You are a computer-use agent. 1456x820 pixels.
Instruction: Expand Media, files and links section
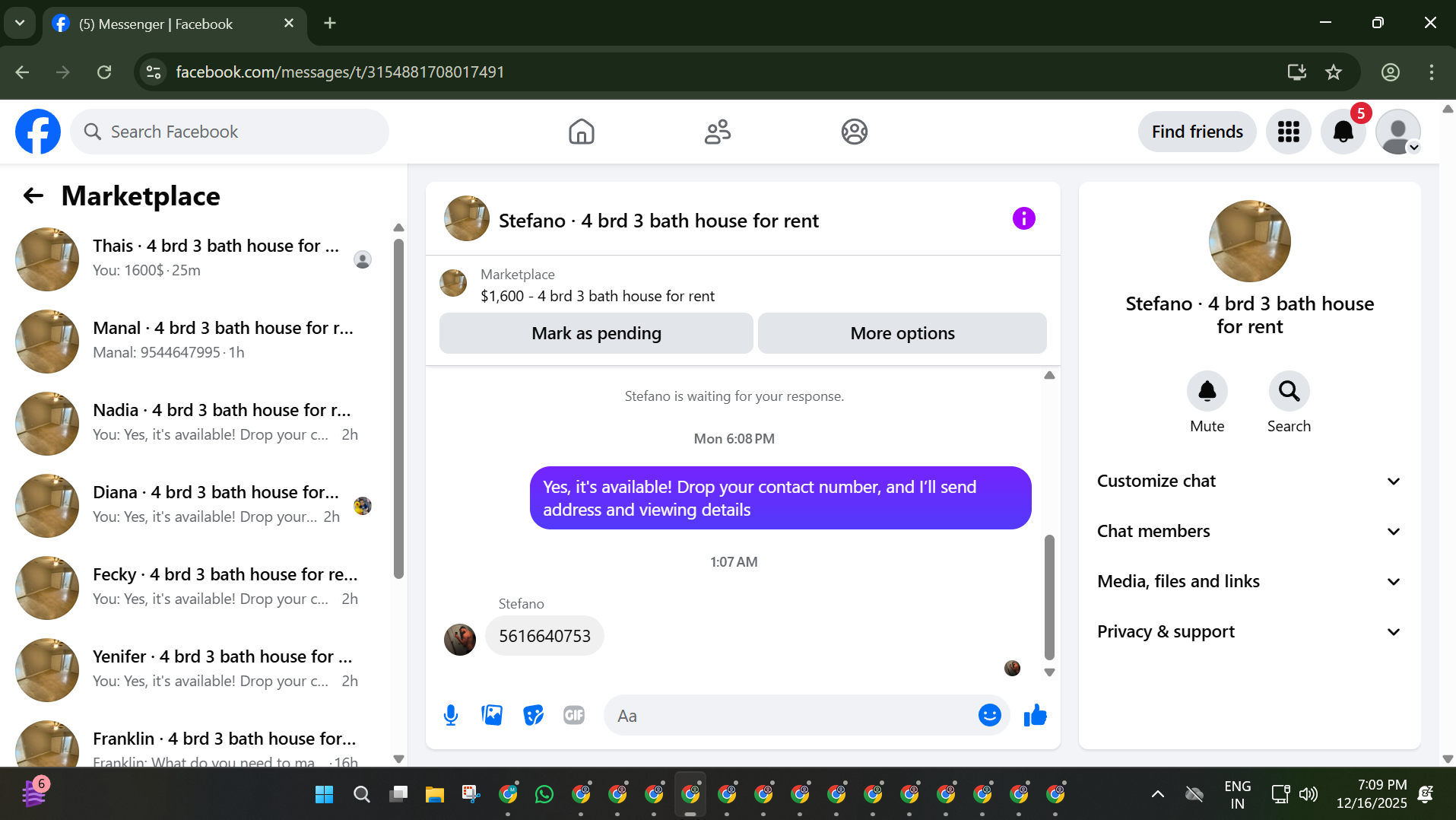1249,581
